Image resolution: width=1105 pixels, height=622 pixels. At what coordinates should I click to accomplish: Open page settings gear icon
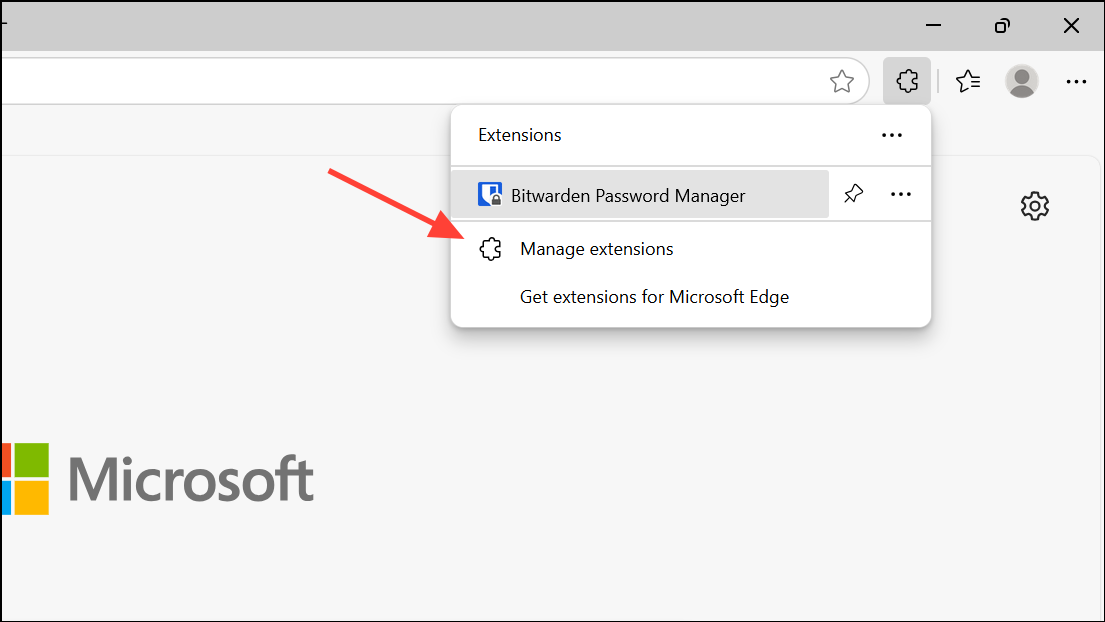point(1035,206)
